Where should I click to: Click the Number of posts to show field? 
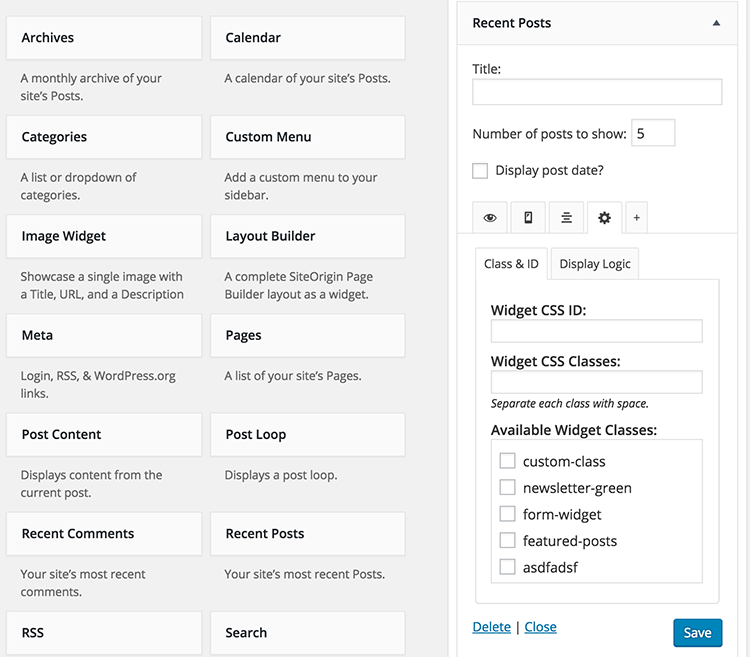653,133
